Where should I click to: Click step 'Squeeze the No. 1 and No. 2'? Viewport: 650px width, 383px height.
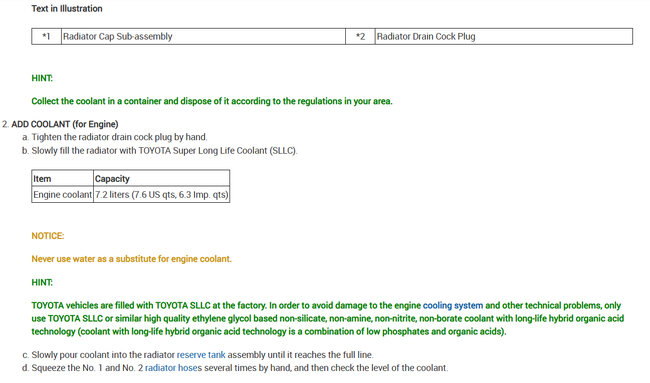pyautogui.click(x=240, y=368)
